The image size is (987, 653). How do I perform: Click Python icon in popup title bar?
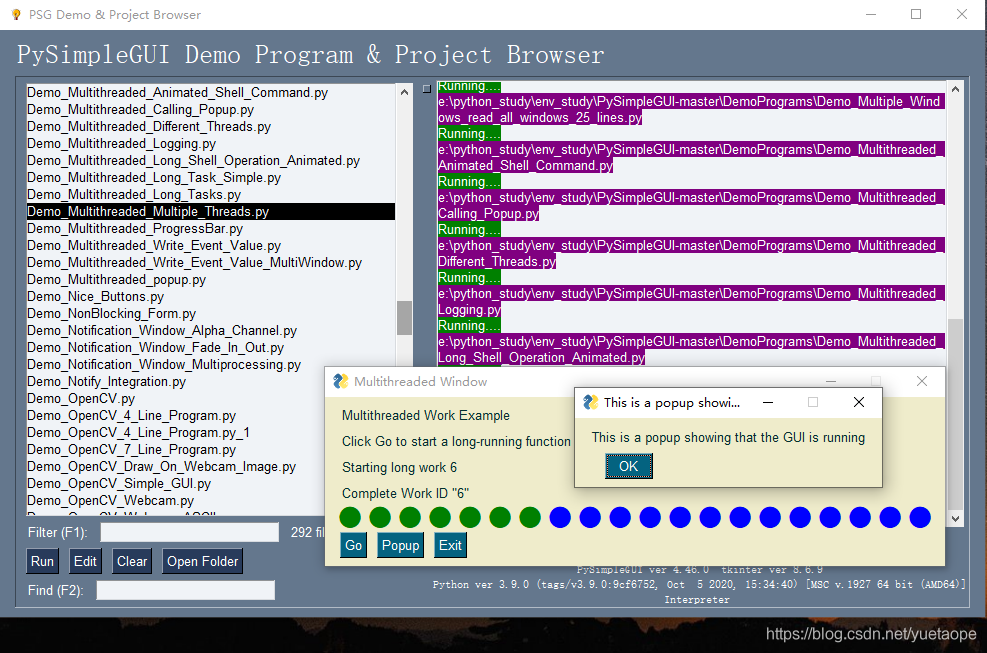[590, 402]
